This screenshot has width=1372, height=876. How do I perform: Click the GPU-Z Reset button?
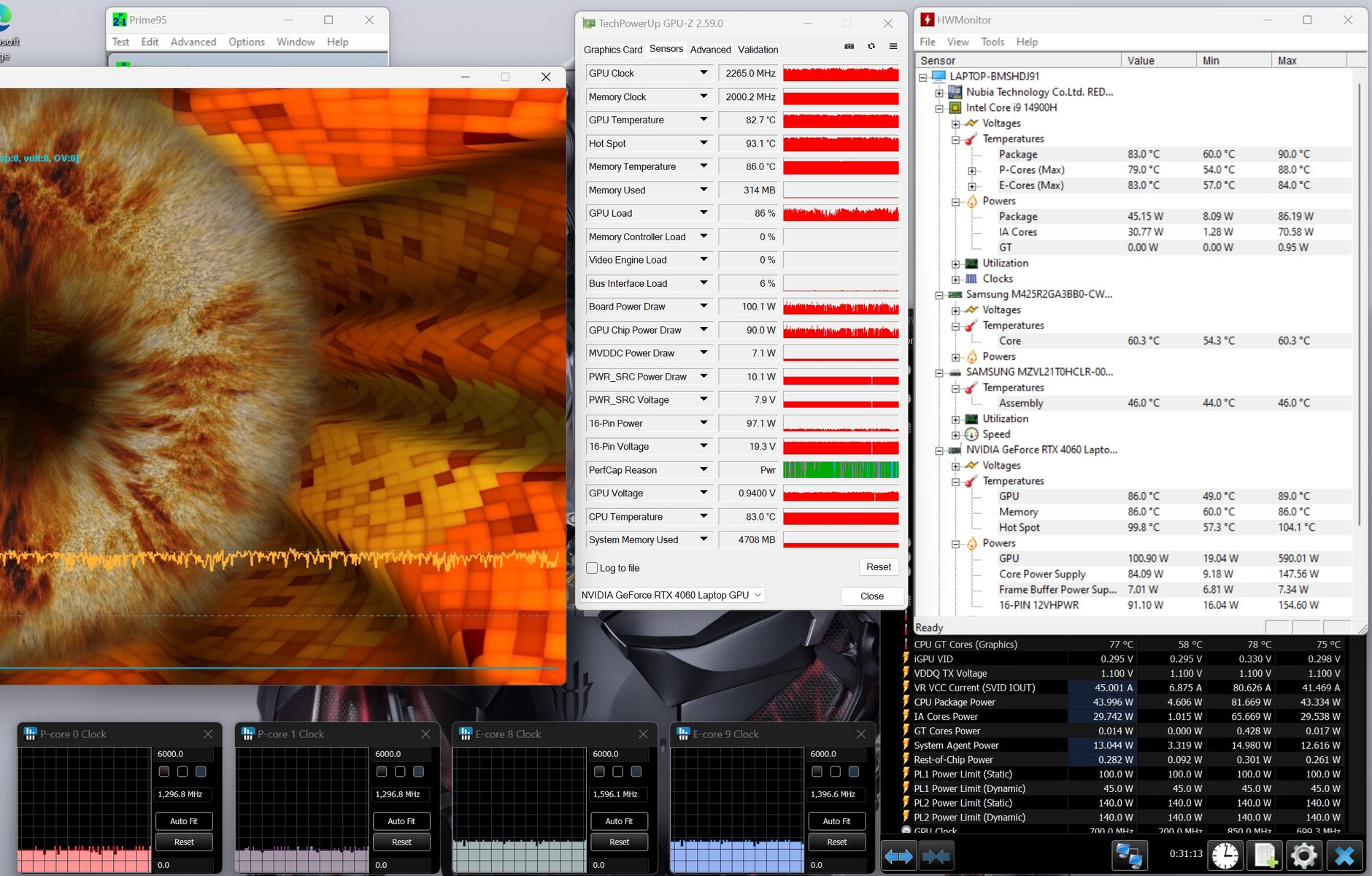coord(879,567)
